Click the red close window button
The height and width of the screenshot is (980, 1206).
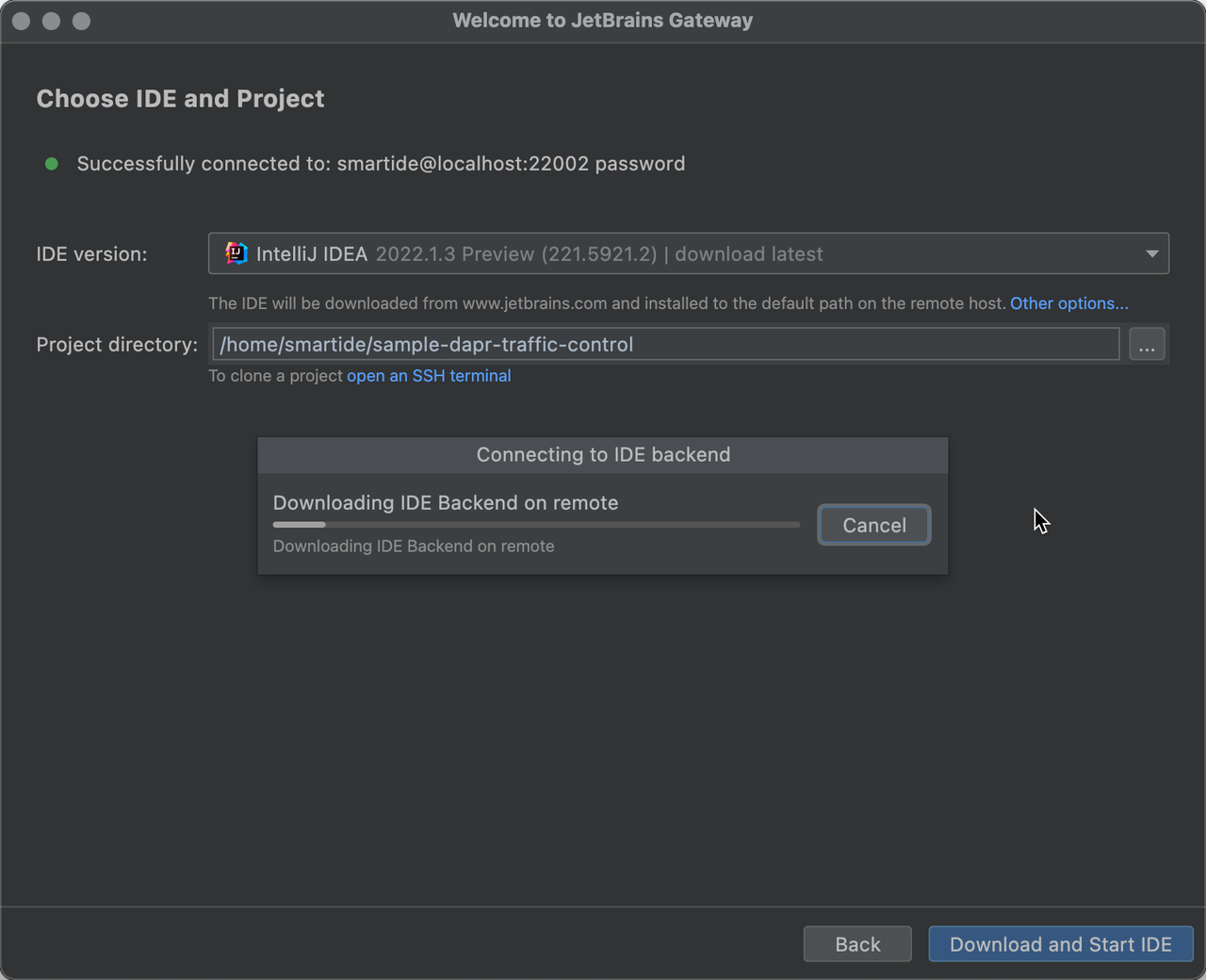(x=21, y=21)
